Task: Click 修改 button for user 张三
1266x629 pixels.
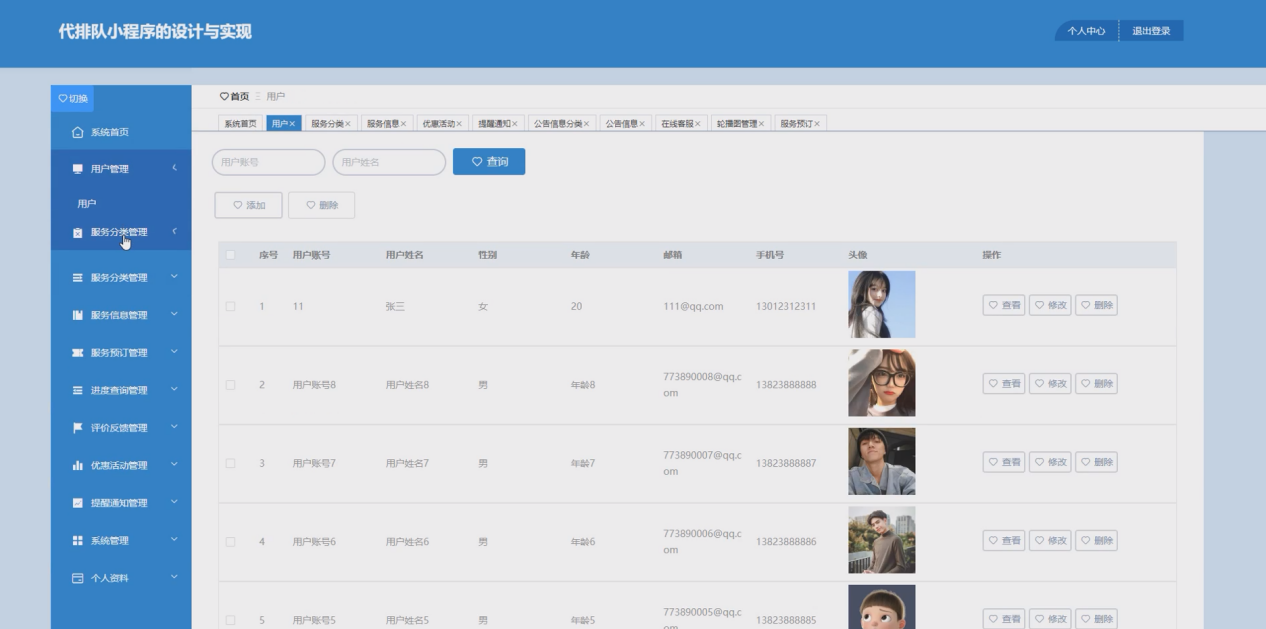Action: pyautogui.click(x=1050, y=305)
